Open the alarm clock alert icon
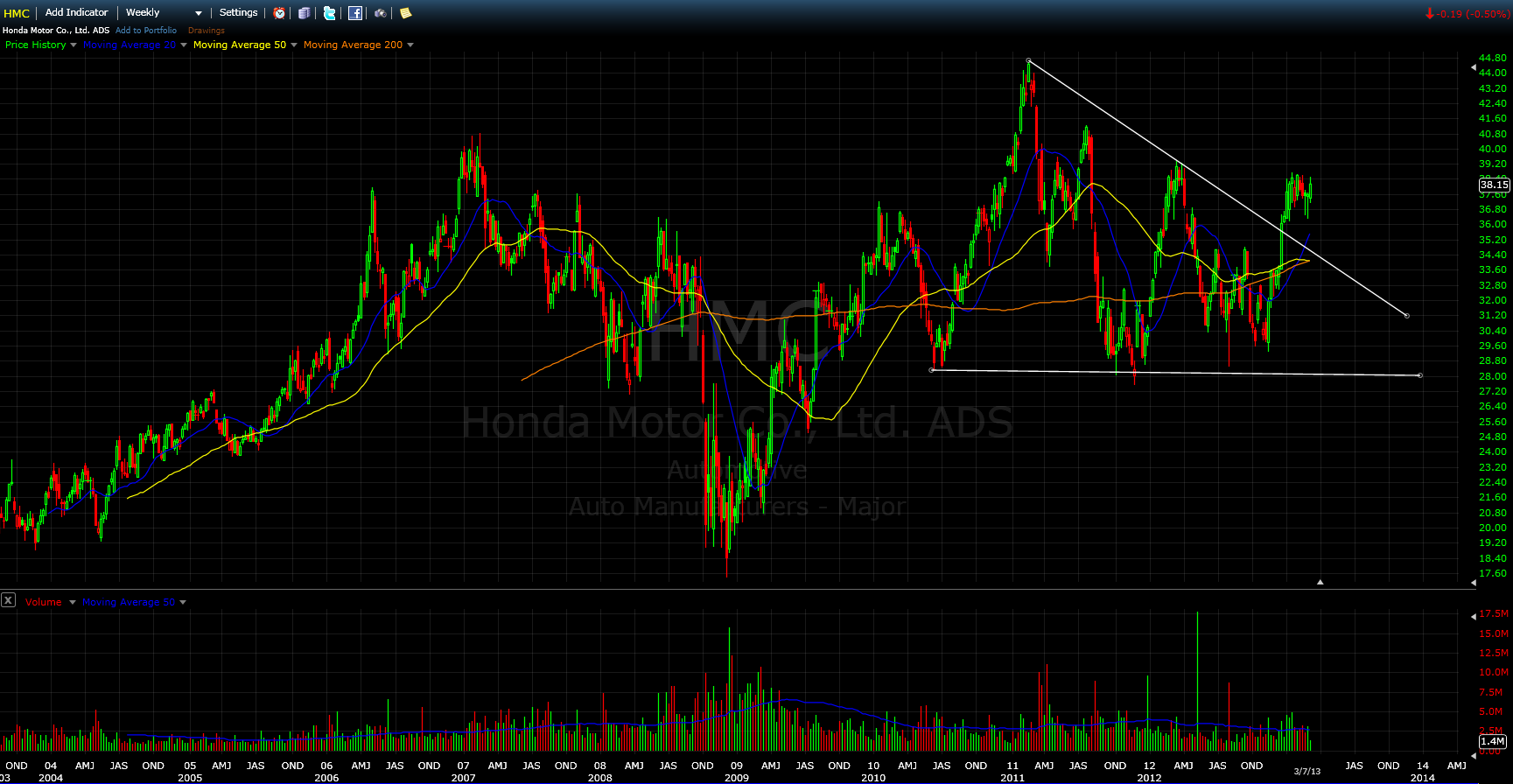This screenshot has height=784, width=1513. [279, 13]
